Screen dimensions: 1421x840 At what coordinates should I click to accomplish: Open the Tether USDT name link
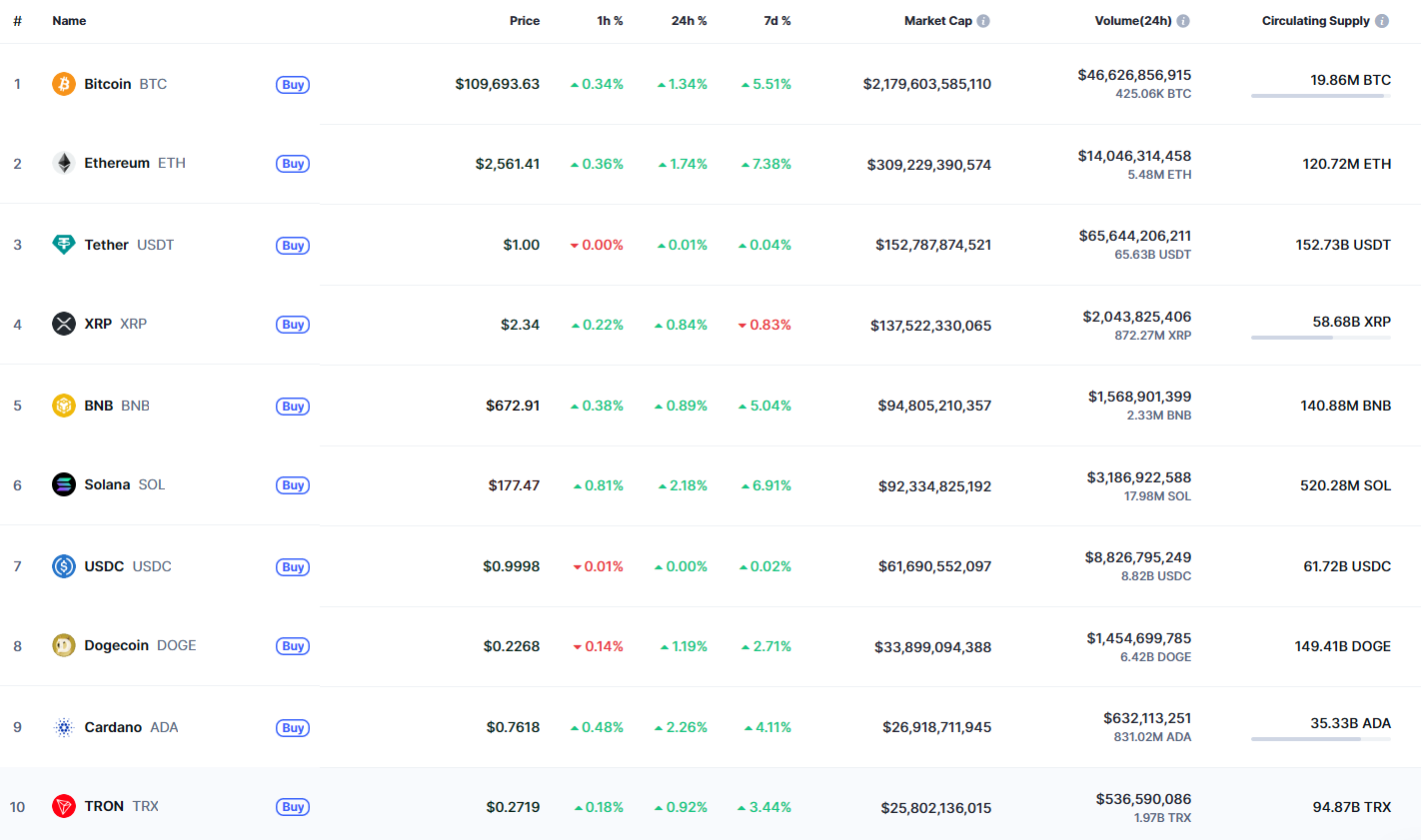point(129,245)
